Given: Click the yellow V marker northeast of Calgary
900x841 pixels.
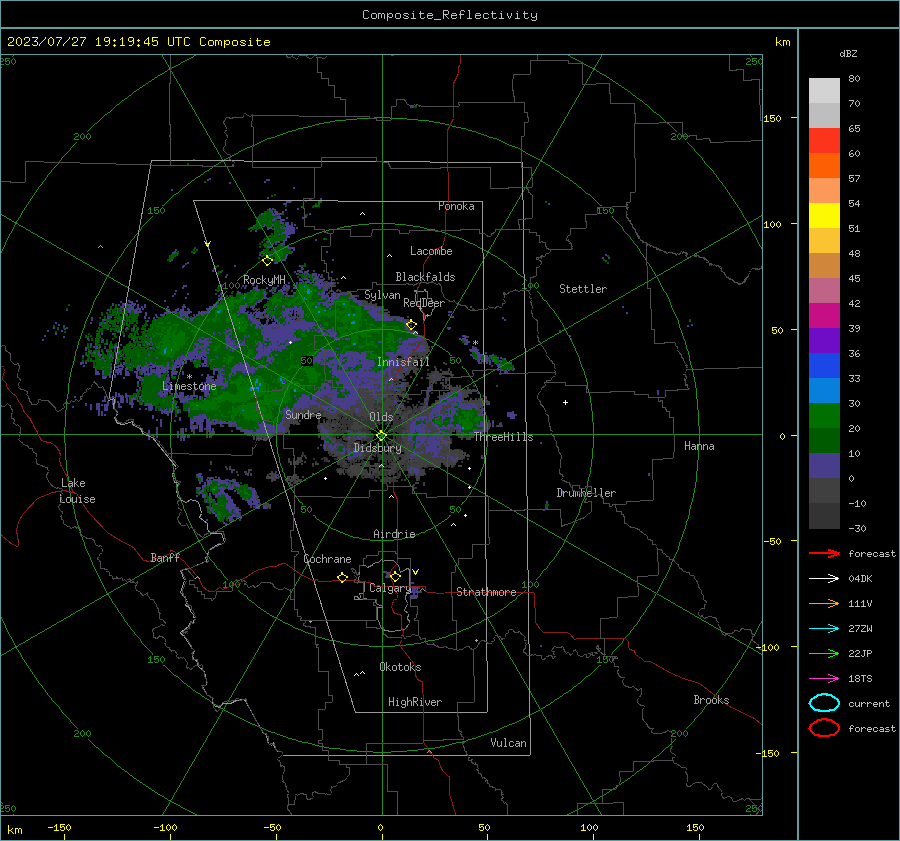Looking at the screenshot, I should click(416, 572).
